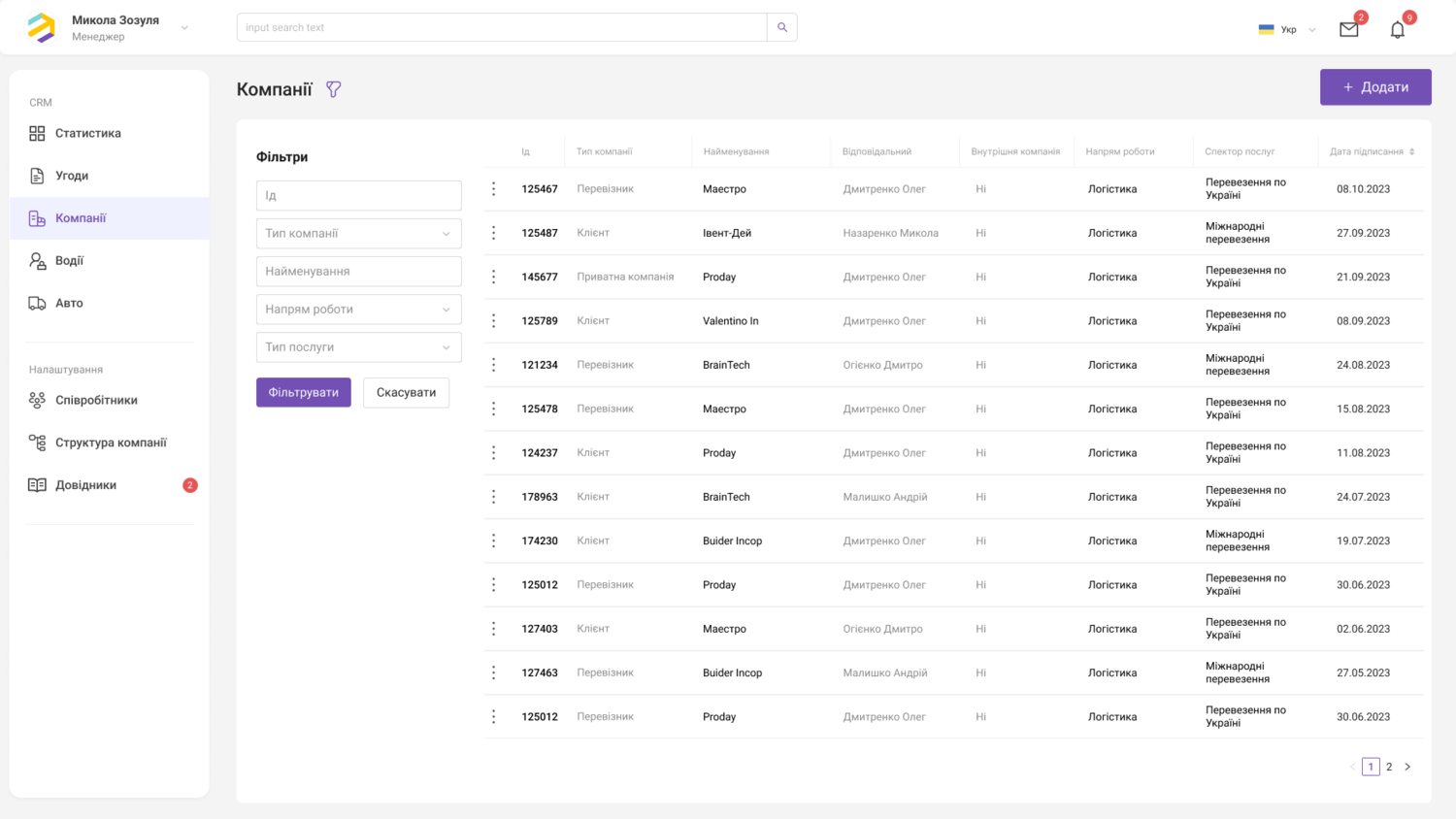
Task: Toggle the filter funnel icon beside Компанії
Action: tap(334, 89)
